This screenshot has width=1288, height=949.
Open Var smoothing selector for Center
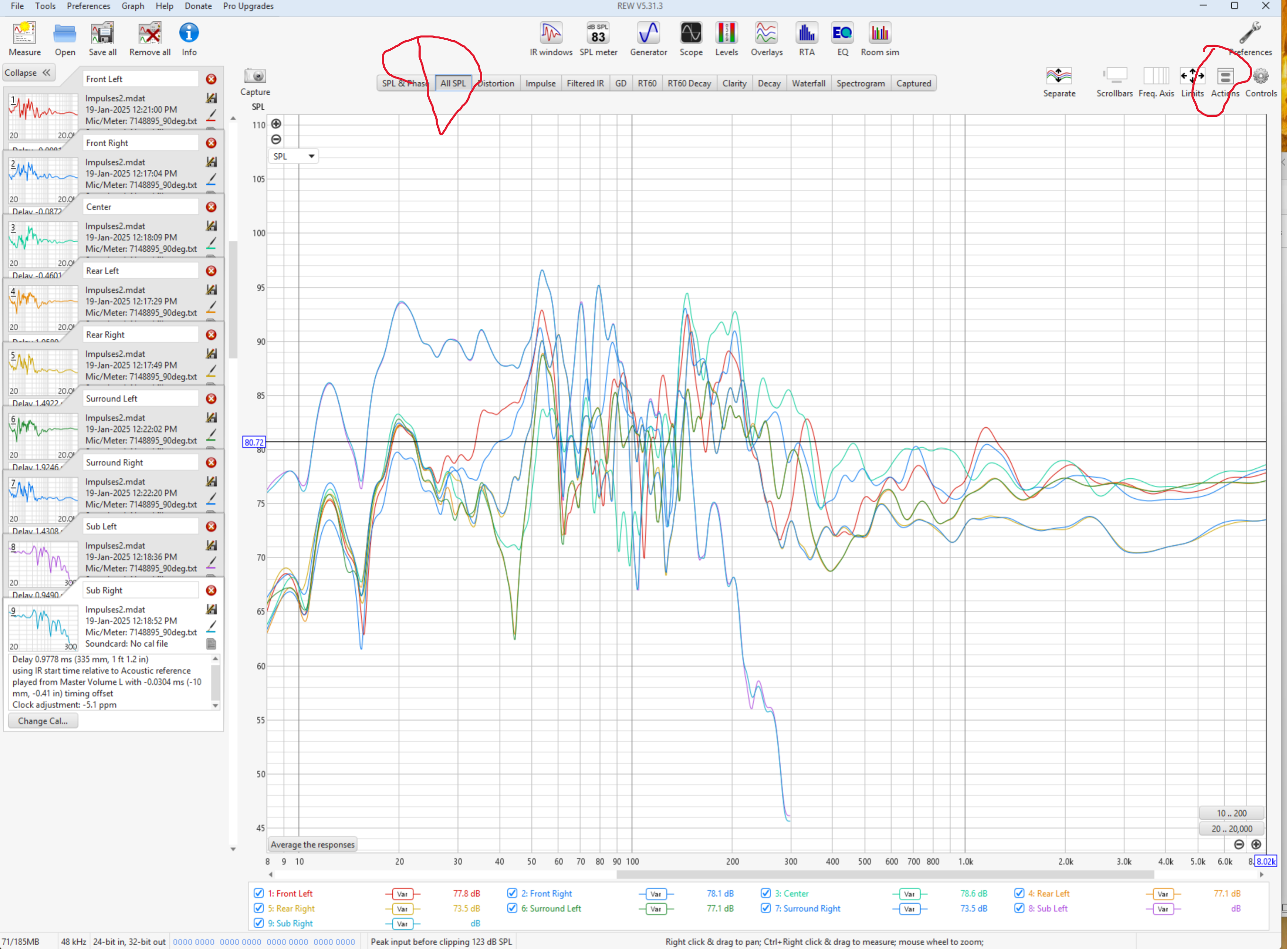(x=909, y=894)
